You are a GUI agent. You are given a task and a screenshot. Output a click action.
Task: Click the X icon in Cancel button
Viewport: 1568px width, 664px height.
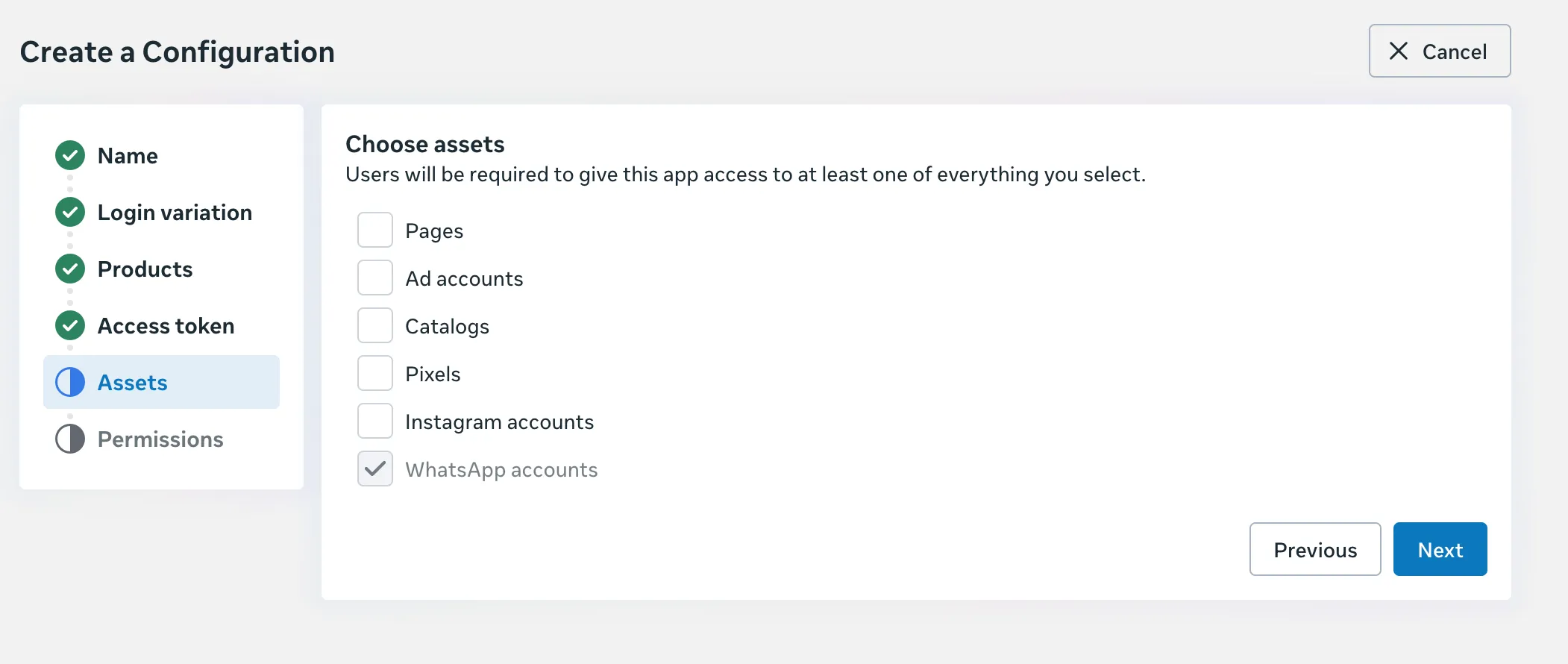point(1399,51)
